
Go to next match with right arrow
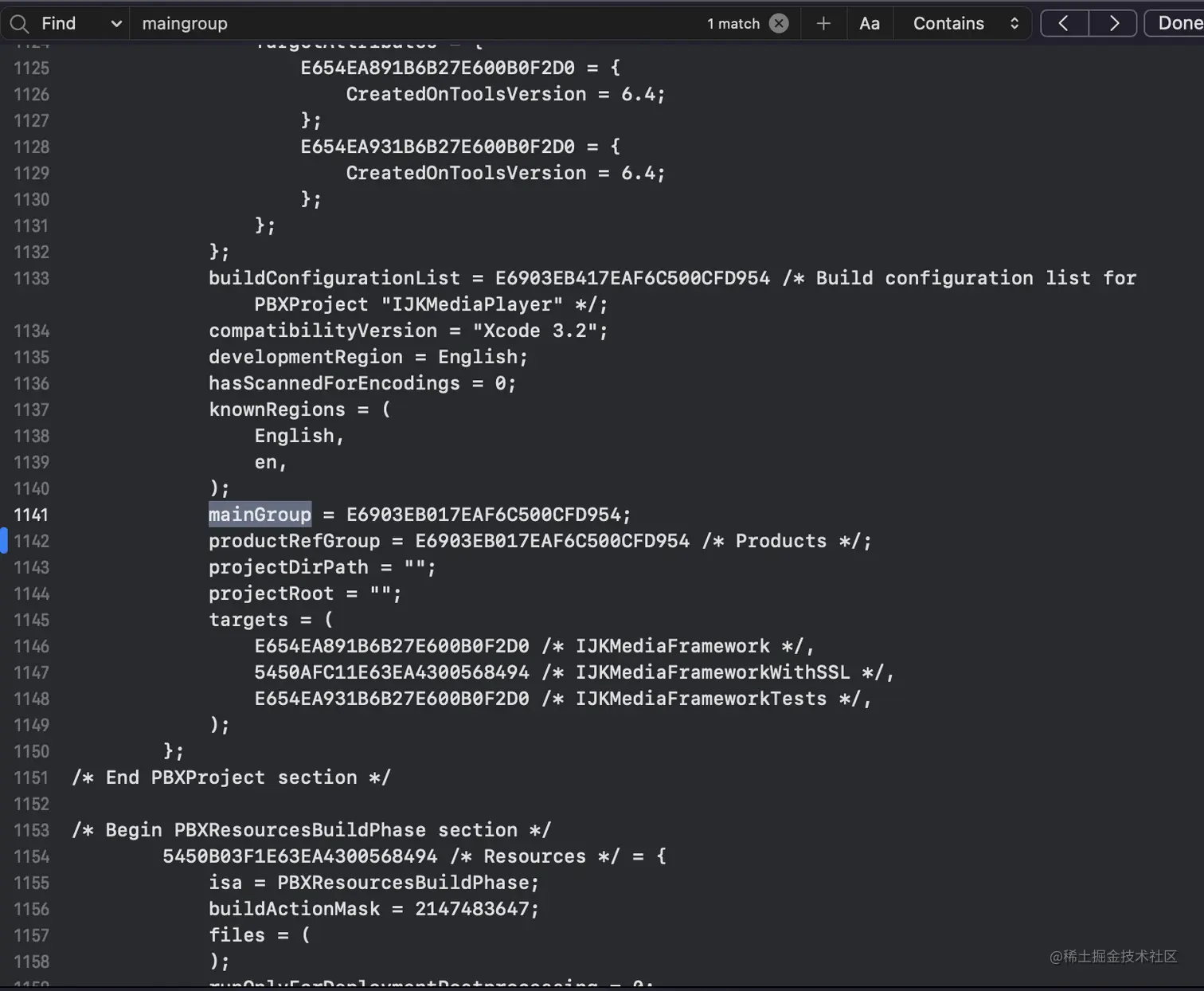pos(1113,24)
